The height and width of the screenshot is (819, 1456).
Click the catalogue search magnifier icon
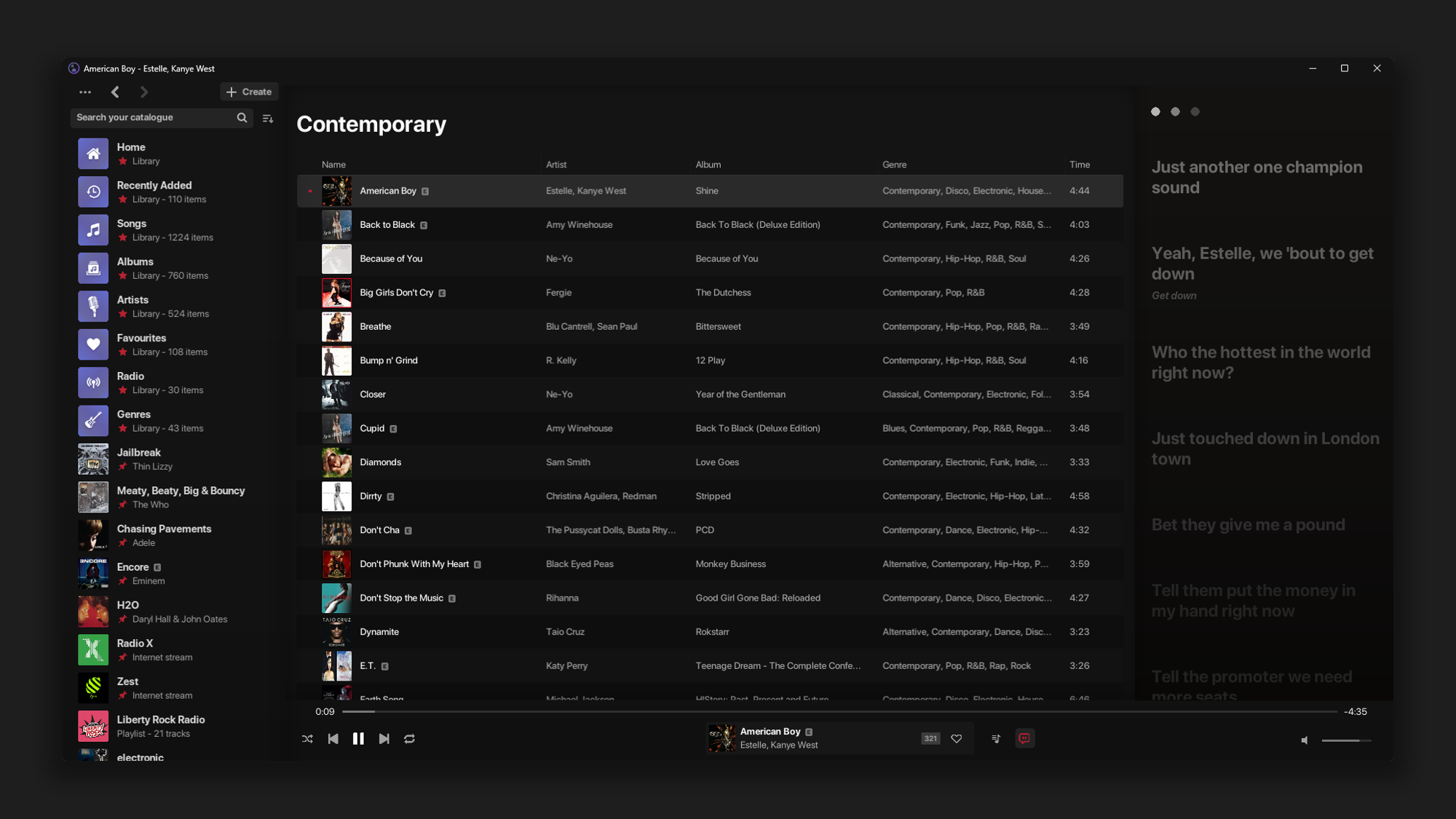coord(242,118)
